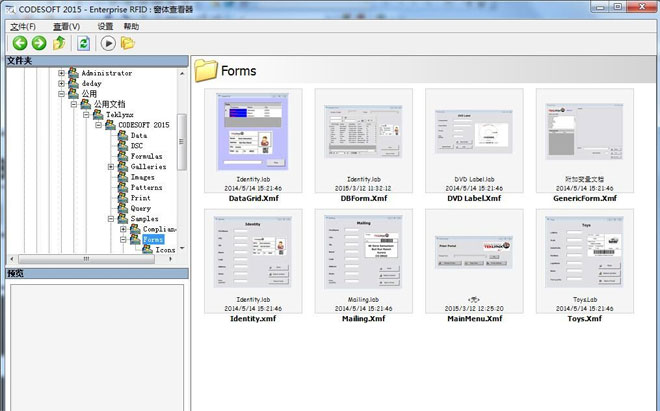The width and height of the screenshot is (660, 411).
Task: Click the tree vertical scrollbar thumb
Action: (x=182, y=142)
